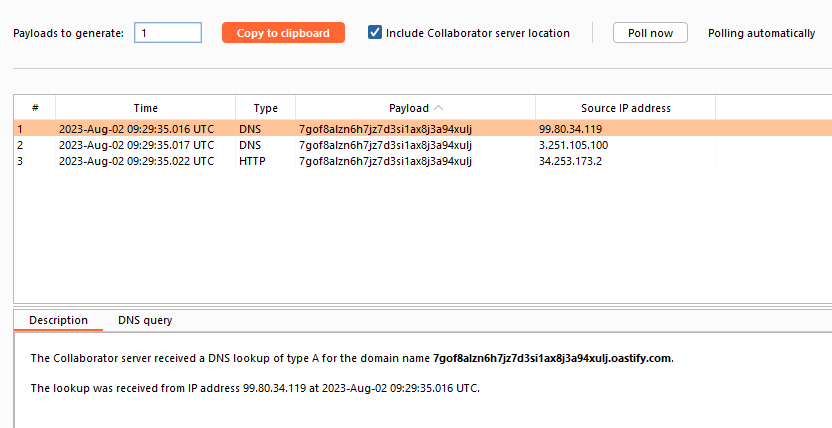
Task: Click payload cell in the HTTP row
Action: point(384,161)
